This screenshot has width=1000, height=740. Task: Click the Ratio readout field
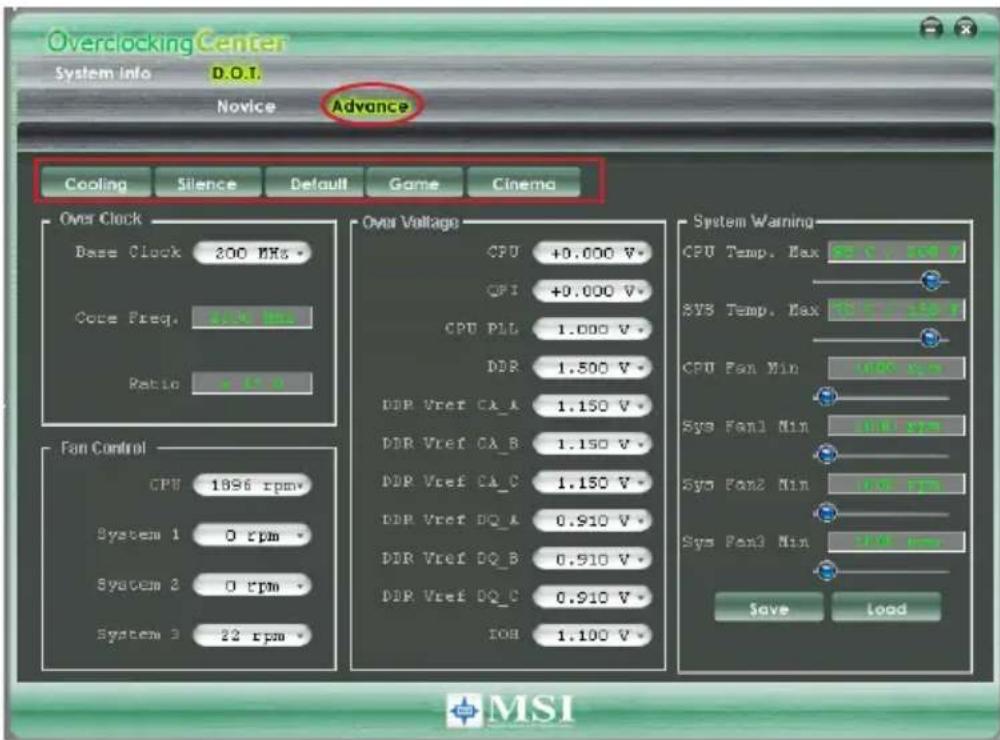point(252,383)
